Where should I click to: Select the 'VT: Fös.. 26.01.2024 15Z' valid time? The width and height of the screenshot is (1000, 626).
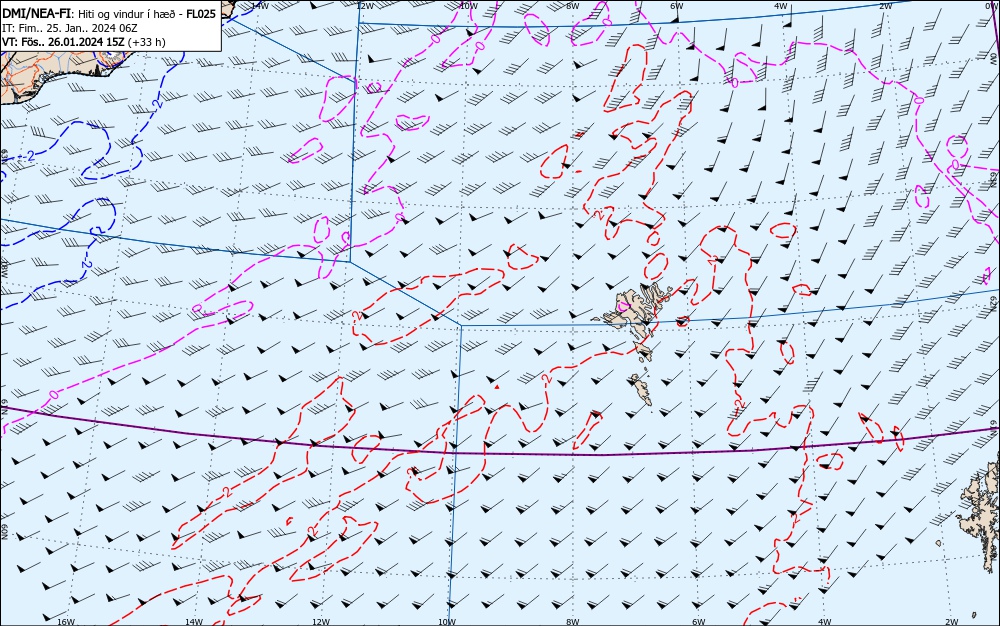(x=64, y=42)
